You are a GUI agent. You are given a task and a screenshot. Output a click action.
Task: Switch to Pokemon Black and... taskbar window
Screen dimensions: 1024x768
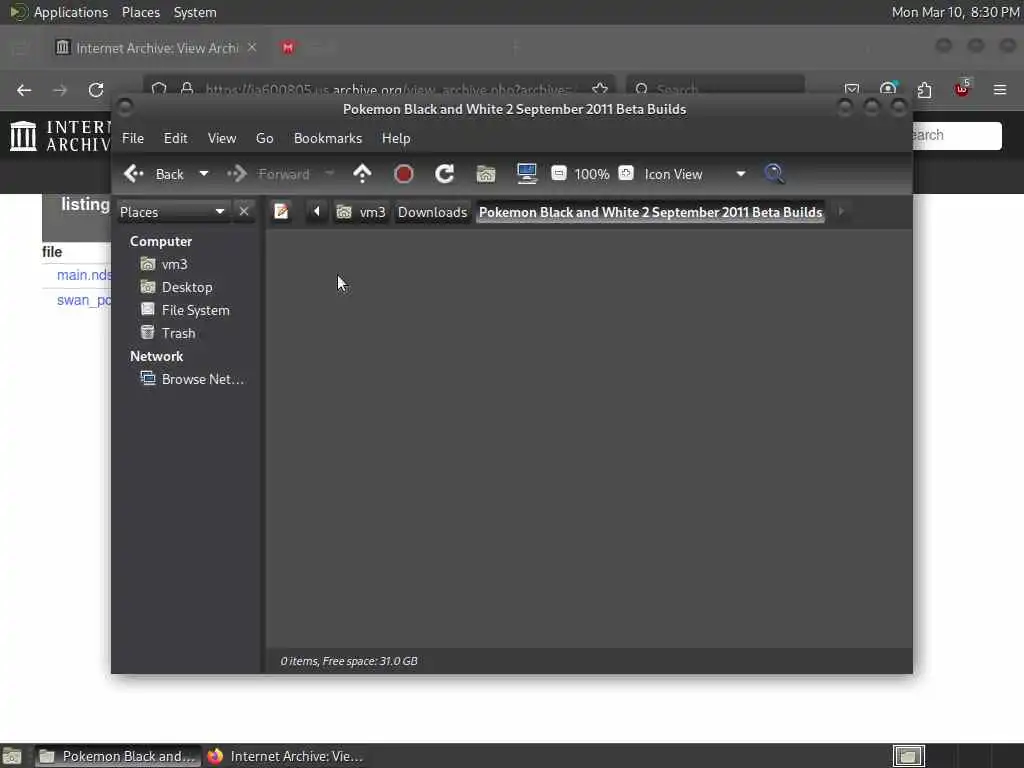(118, 756)
